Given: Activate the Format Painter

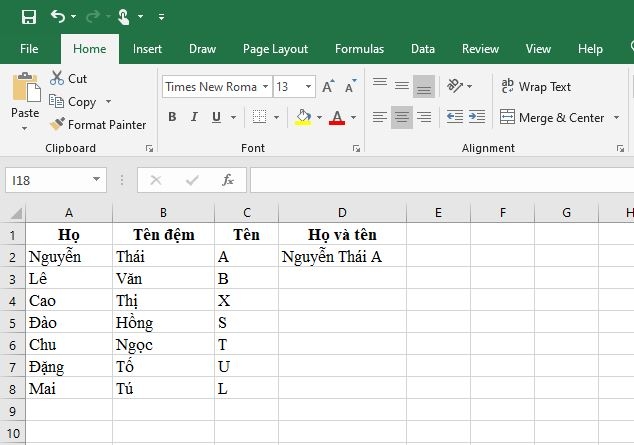Looking at the screenshot, I should tap(98, 124).
